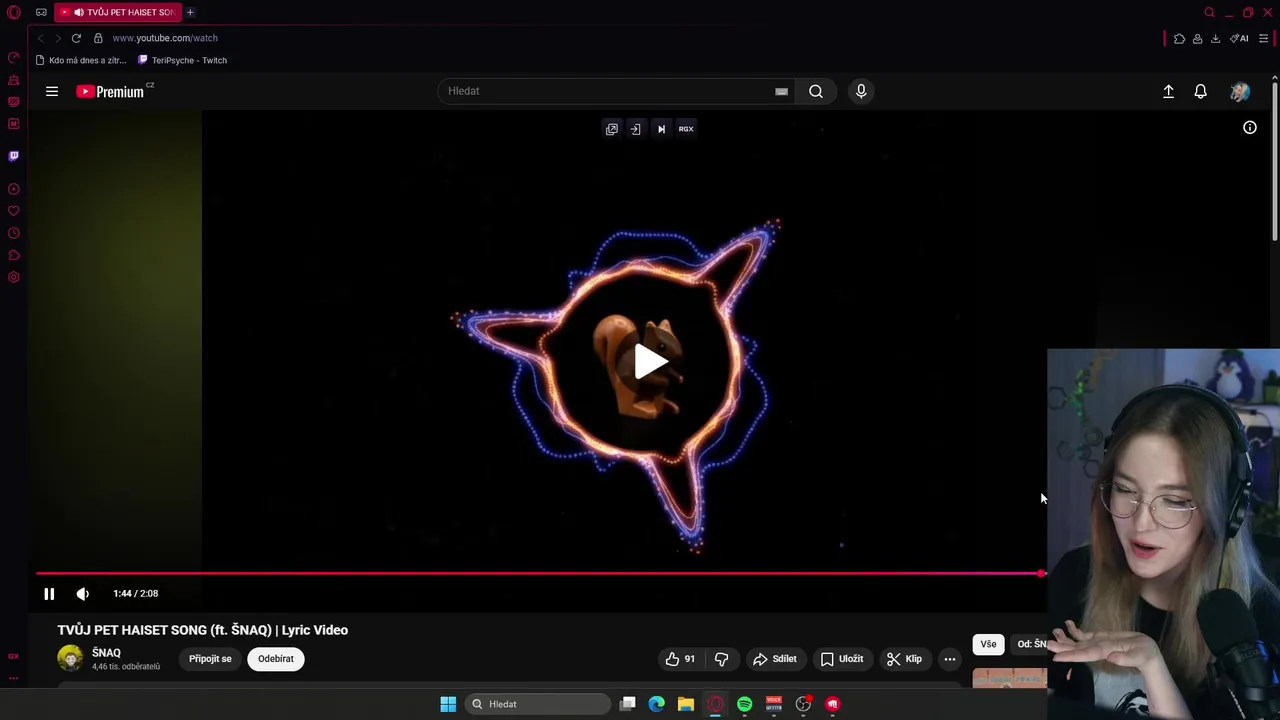Viewport: 1280px width, 720px height.
Task: Open Opera AI assistant button
Action: click(x=1239, y=38)
